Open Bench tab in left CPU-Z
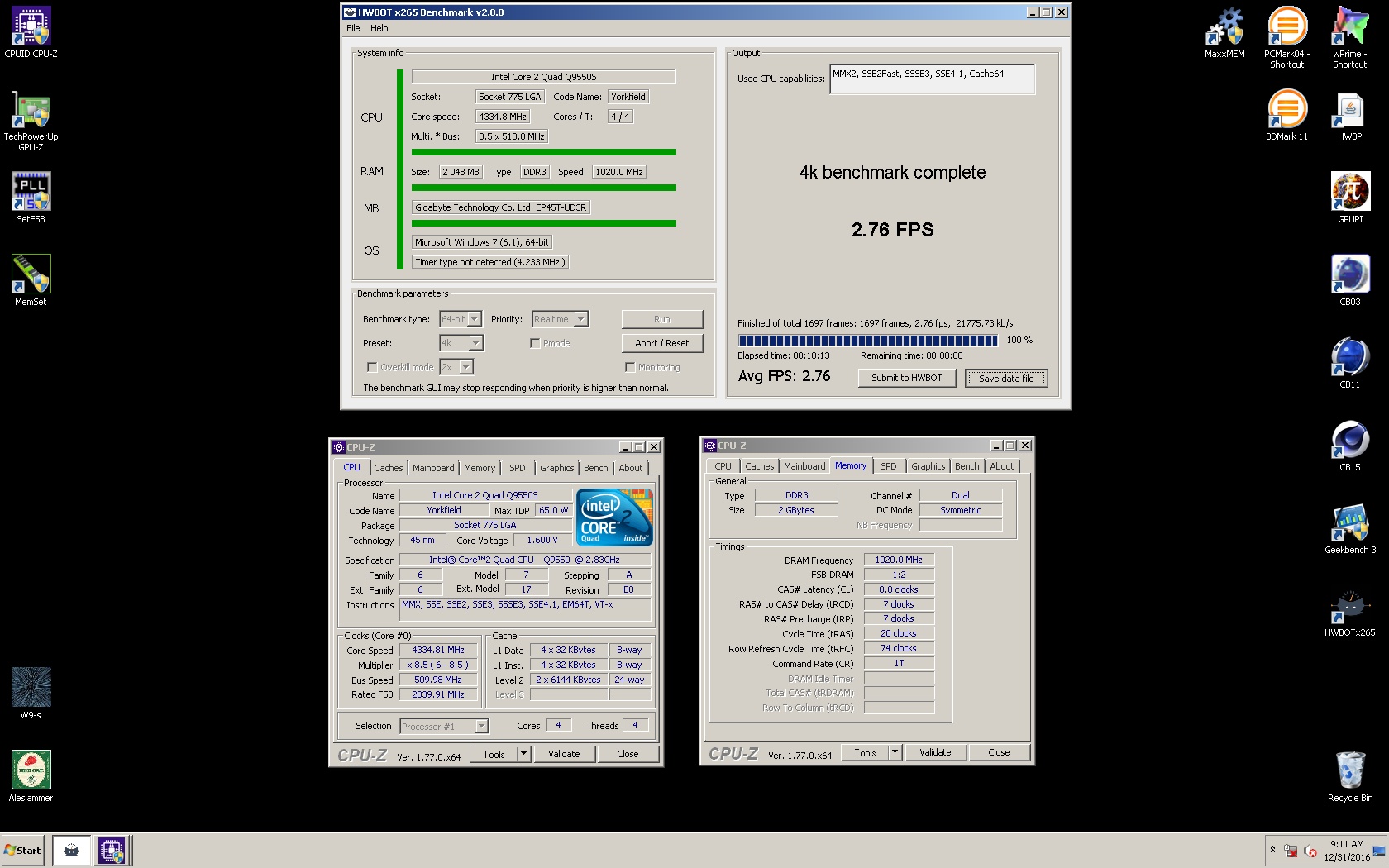Screen dimensions: 1389x868 pos(595,468)
